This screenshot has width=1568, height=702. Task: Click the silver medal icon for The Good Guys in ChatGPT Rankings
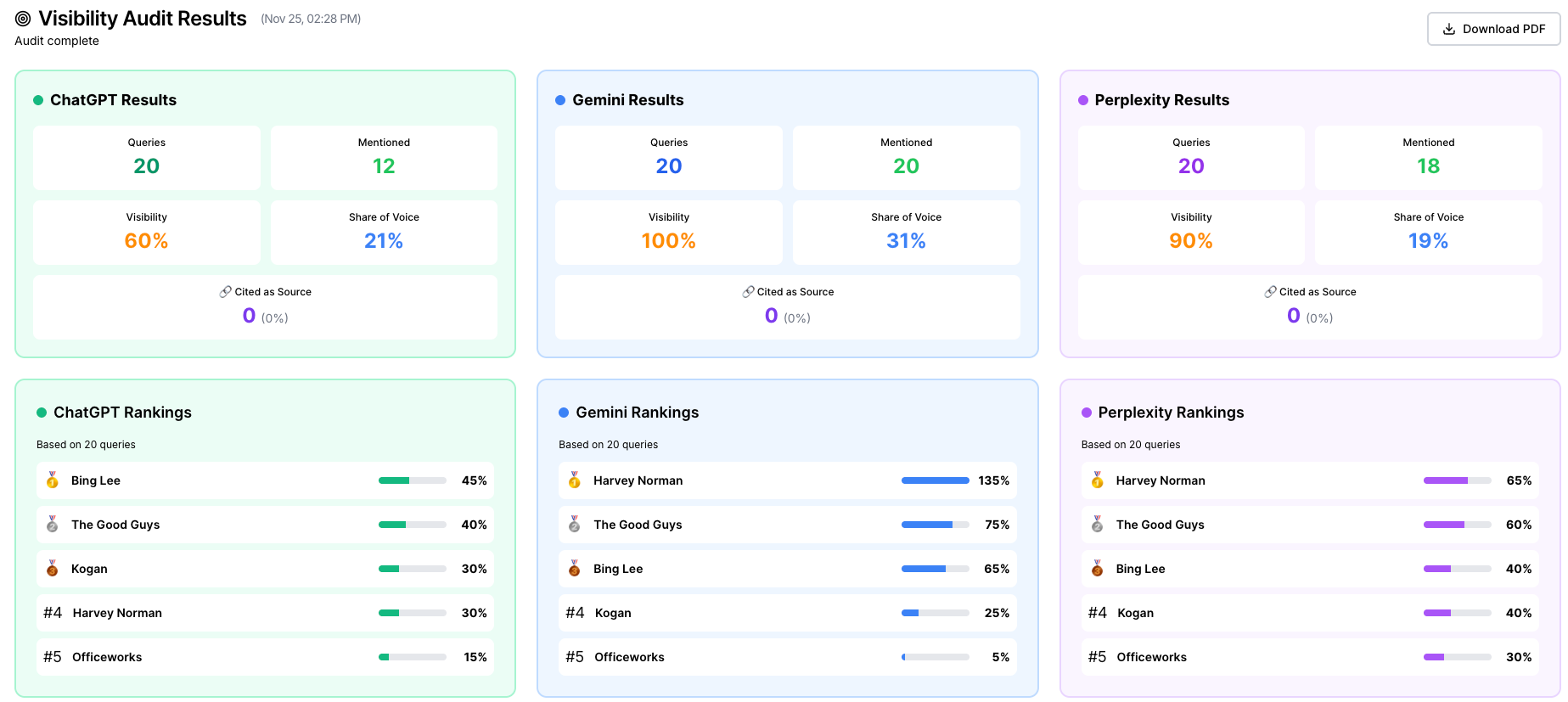click(x=53, y=525)
